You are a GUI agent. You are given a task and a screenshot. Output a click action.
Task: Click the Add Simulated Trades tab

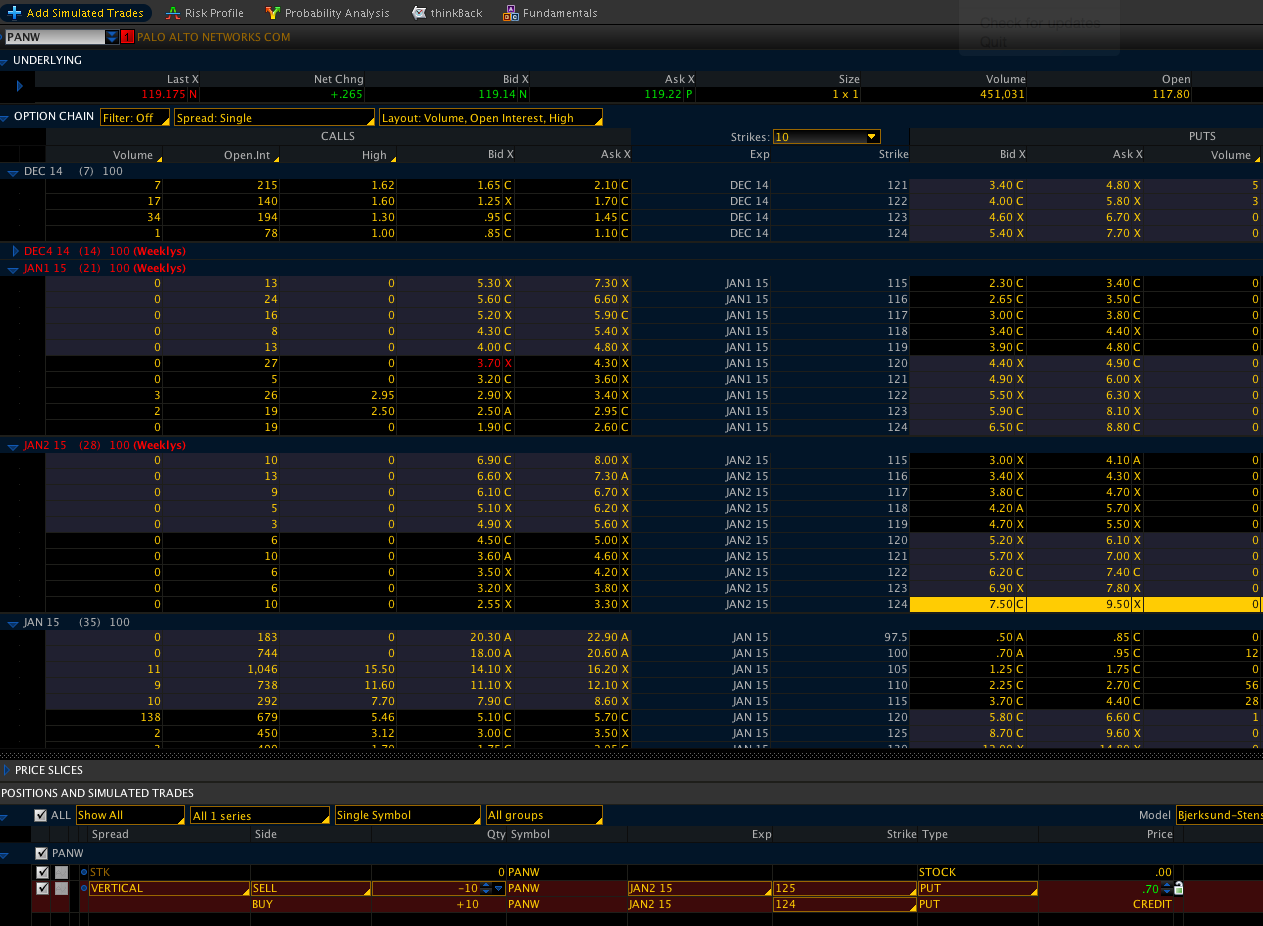pyautogui.click(x=76, y=13)
